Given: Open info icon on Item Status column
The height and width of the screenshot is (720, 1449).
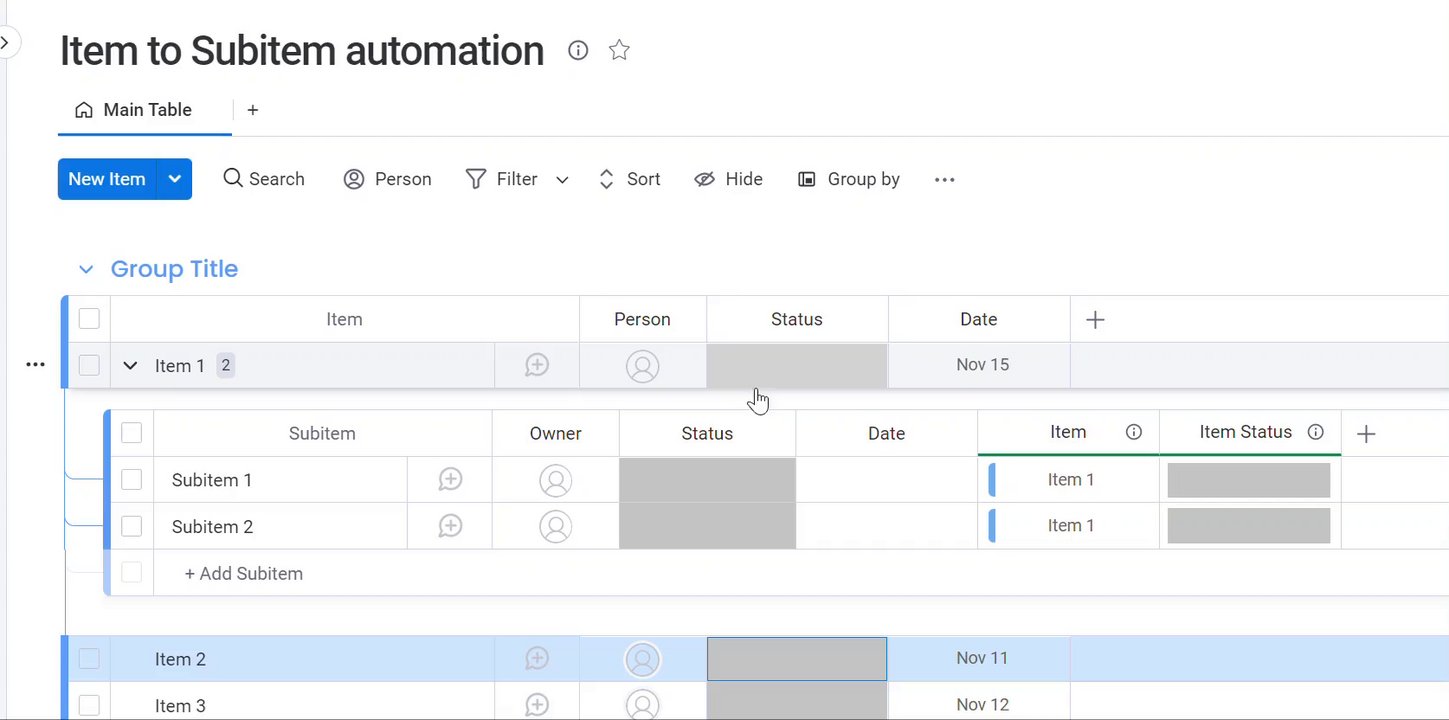Looking at the screenshot, I should (1316, 432).
